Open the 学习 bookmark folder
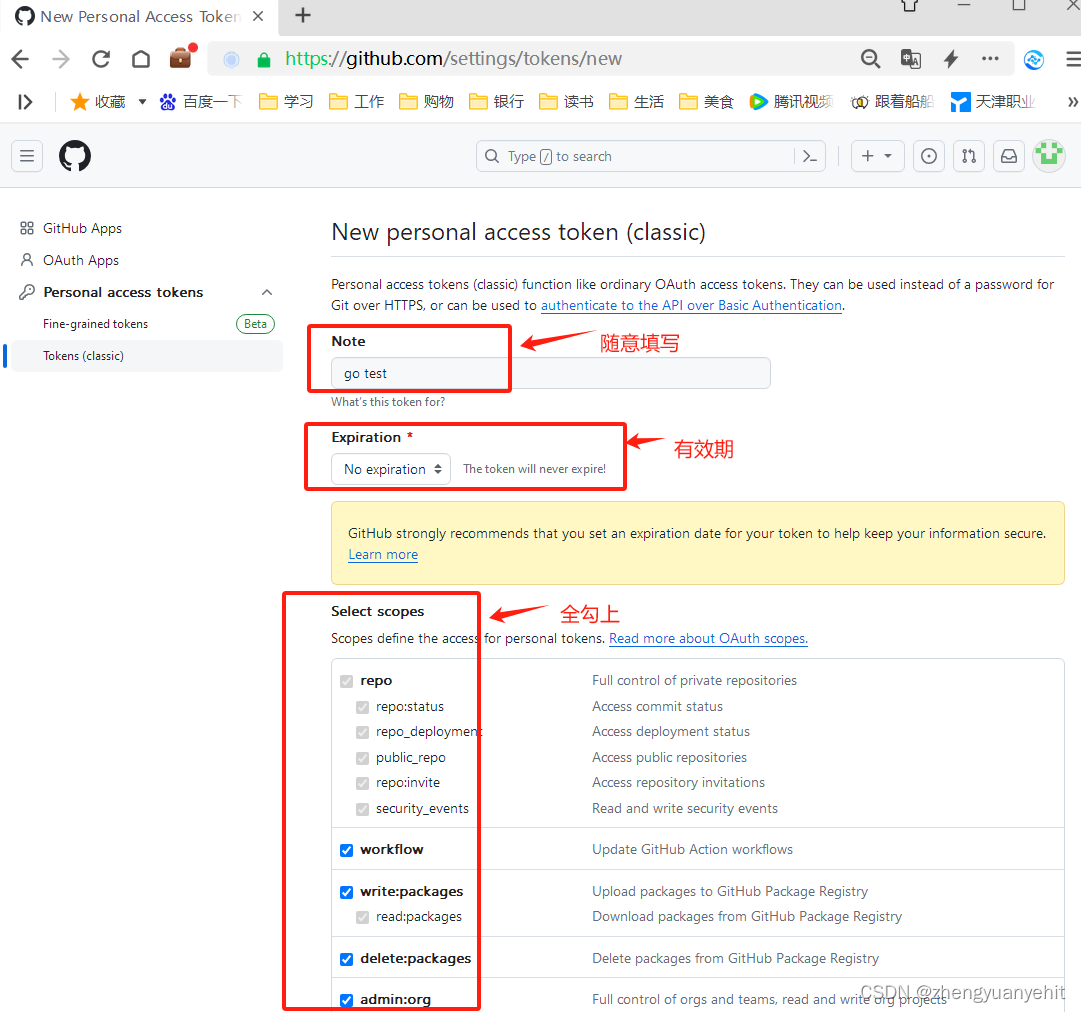The height and width of the screenshot is (1012, 1081). tap(286, 102)
